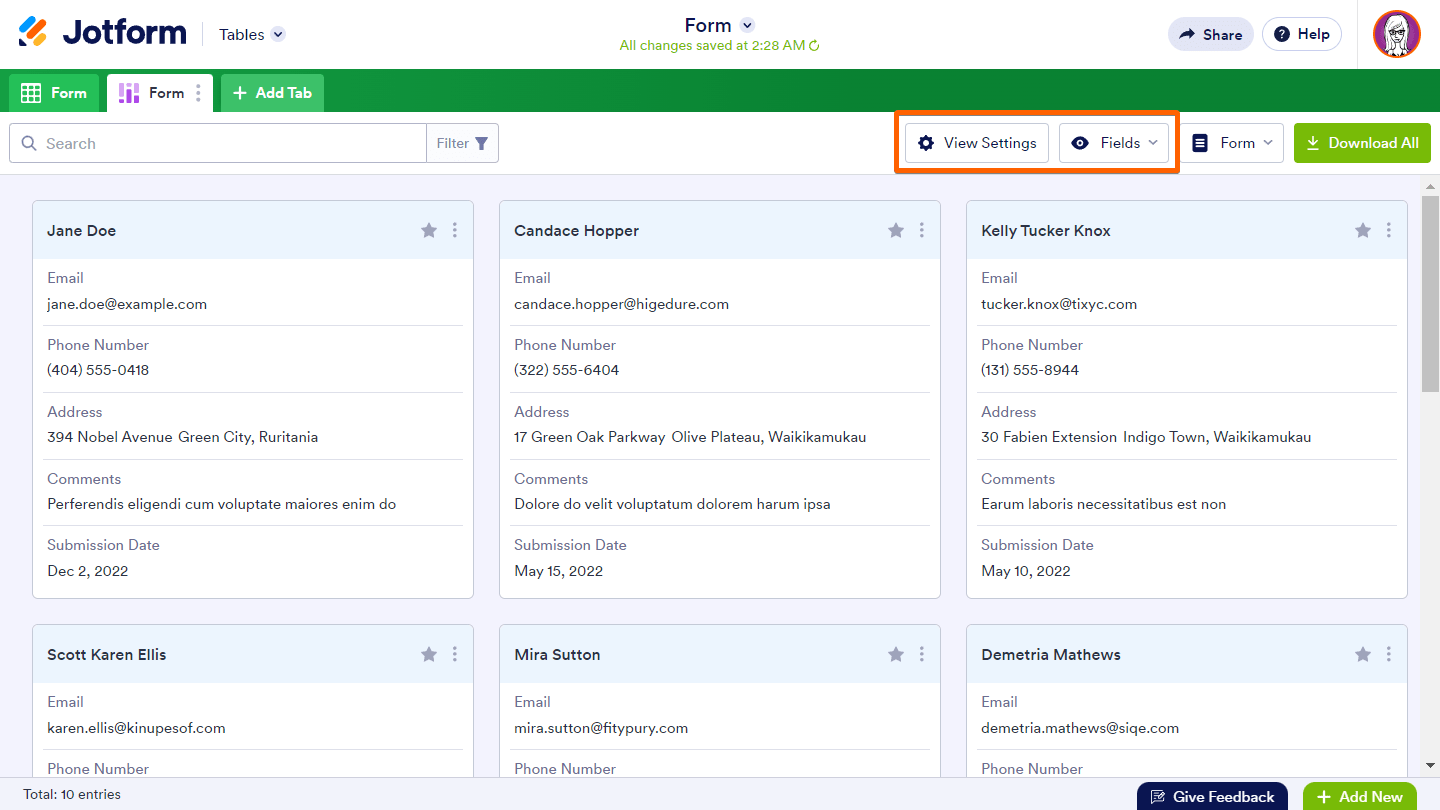The height and width of the screenshot is (810, 1440).
Task: Click the Add Tab button
Action: (272, 93)
